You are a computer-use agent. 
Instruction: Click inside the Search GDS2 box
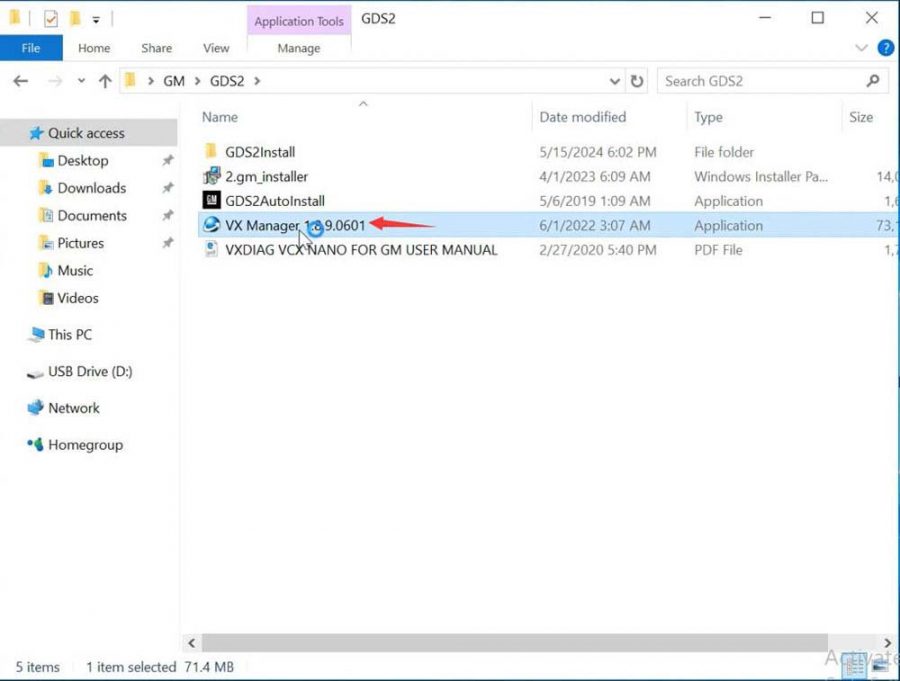pyautogui.click(x=760, y=80)
